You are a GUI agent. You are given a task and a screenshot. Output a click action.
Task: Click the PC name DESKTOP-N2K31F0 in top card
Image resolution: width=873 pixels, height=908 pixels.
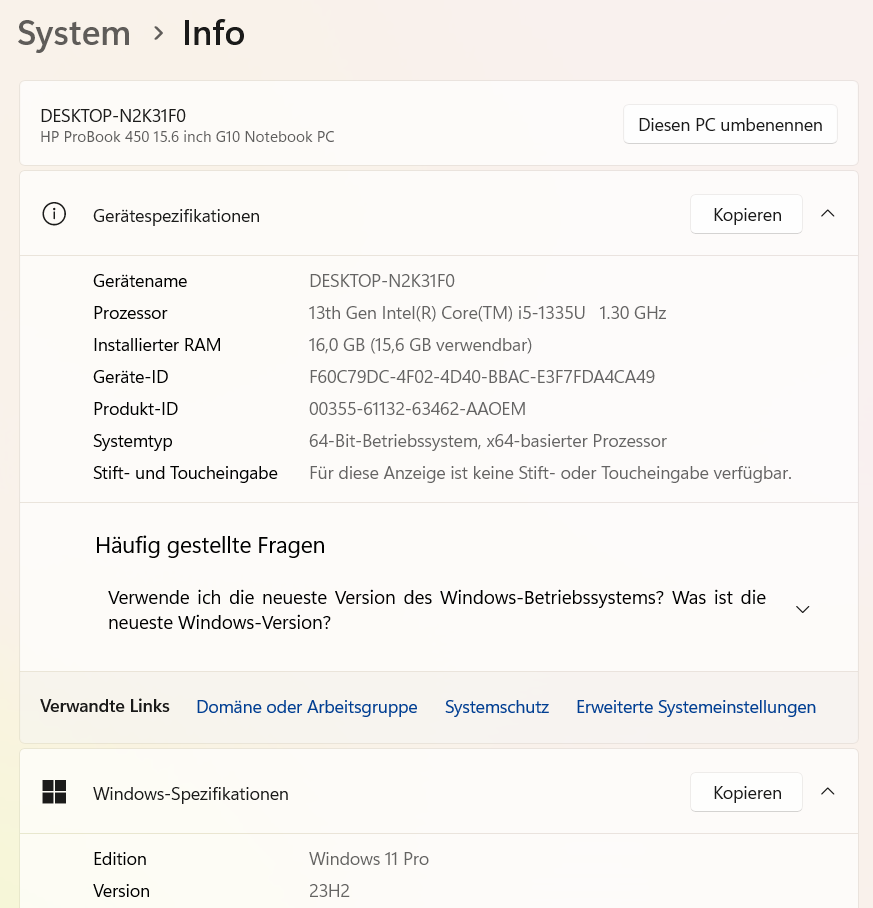pyautogui.click(x=113, y=116)
